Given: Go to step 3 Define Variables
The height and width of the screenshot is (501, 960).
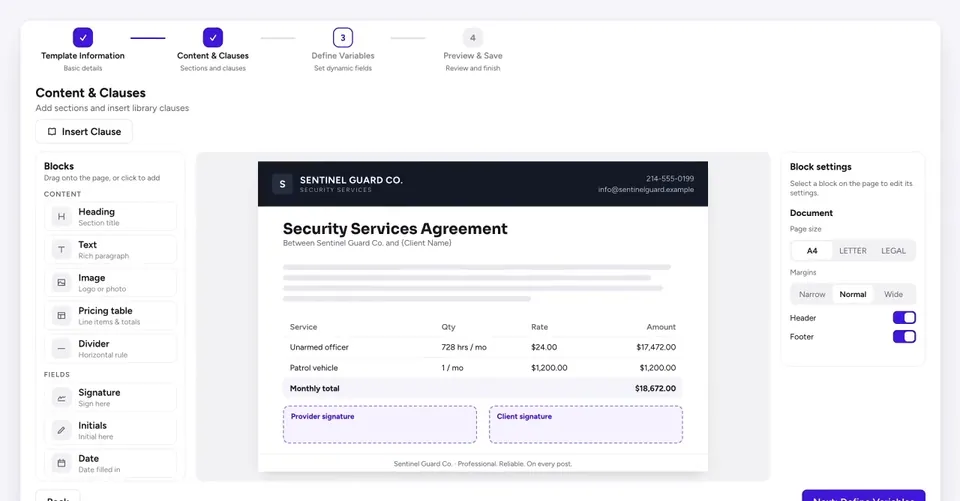Looking at the screenshot, I should (x=343, y=37).
